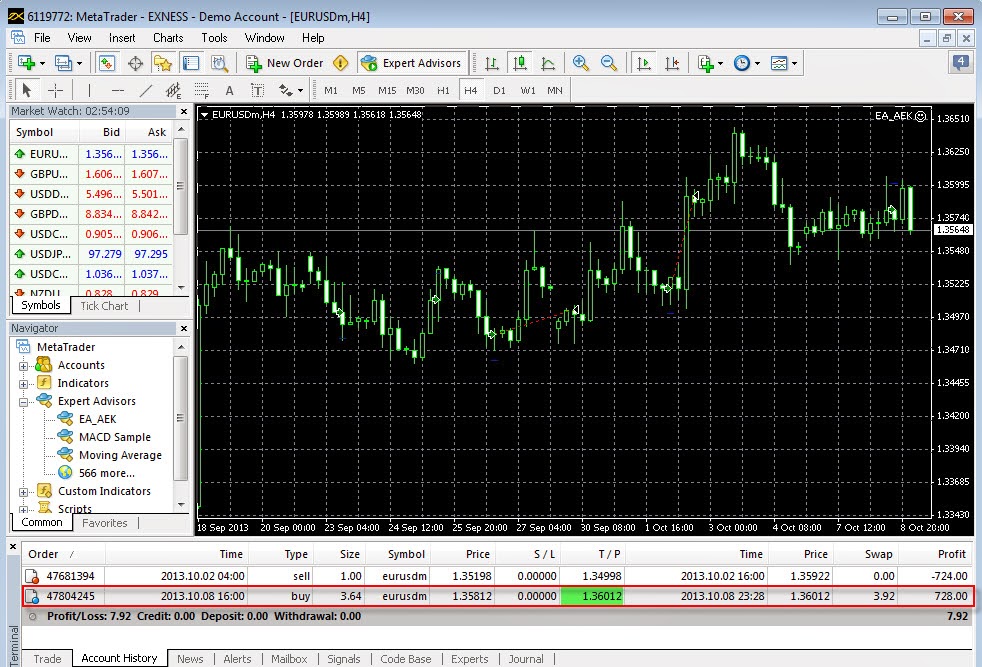Zoom out on the chart
982x667 pixels.
tap(609, 63)
